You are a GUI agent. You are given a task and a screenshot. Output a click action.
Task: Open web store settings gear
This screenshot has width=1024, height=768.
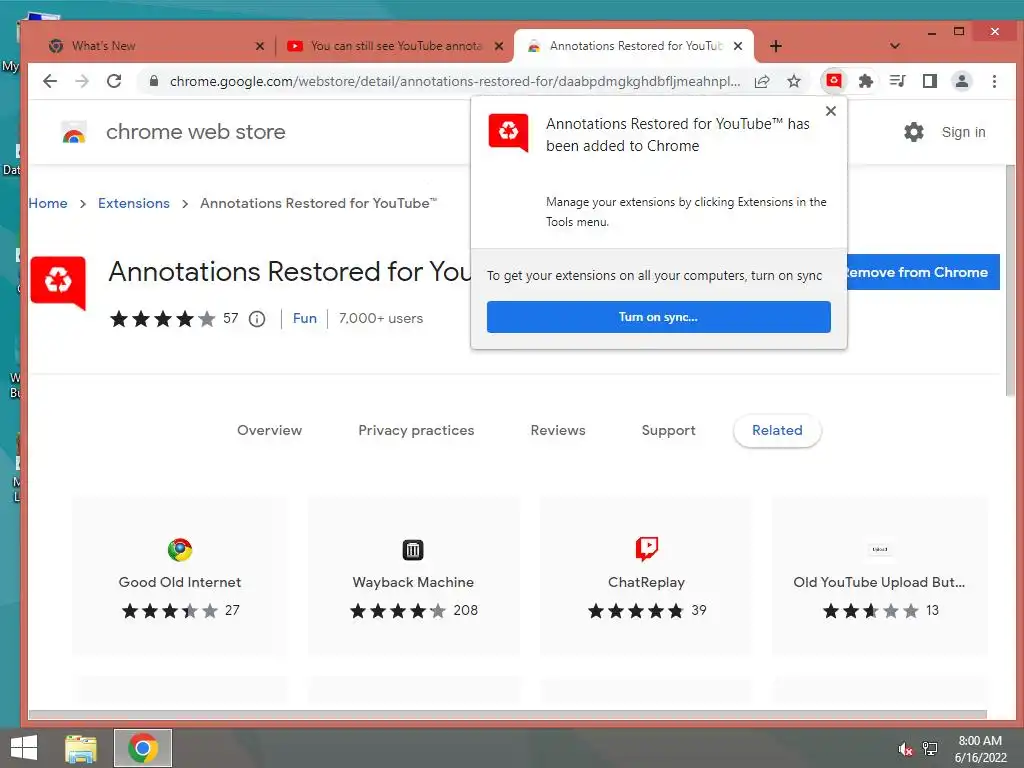pyautogui.click(x=914, y=132)
